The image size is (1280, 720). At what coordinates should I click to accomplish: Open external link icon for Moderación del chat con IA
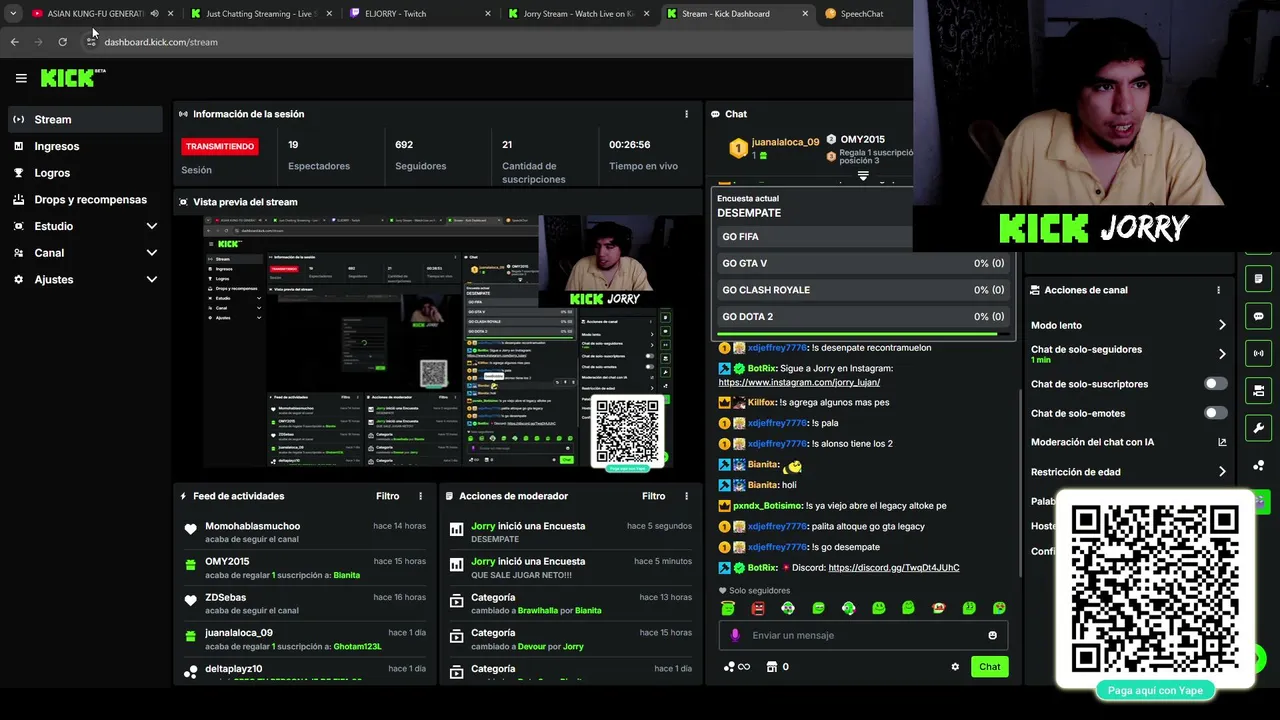click(x=1222, y=442)
